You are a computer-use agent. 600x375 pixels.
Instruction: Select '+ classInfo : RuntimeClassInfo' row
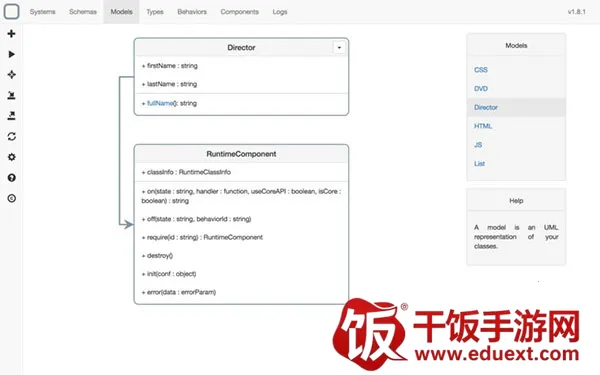click(x=186, y=172)
